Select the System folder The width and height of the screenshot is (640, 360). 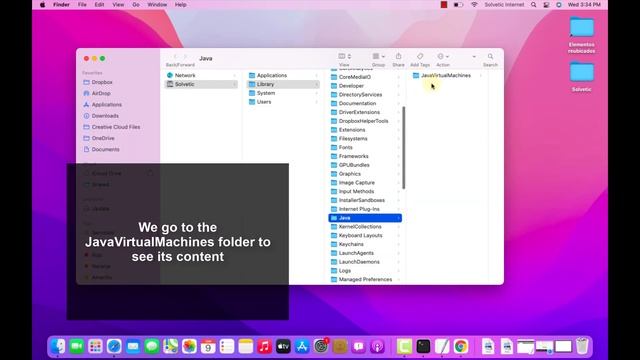283,93
